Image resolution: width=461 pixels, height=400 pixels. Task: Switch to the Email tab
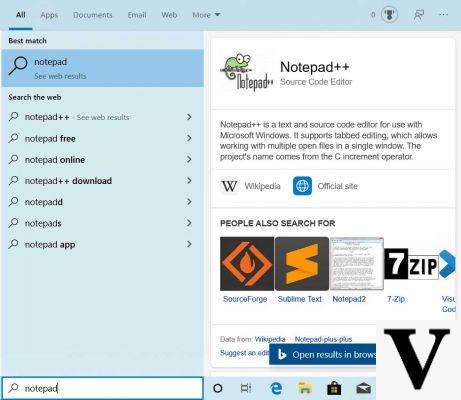point(137,15)
